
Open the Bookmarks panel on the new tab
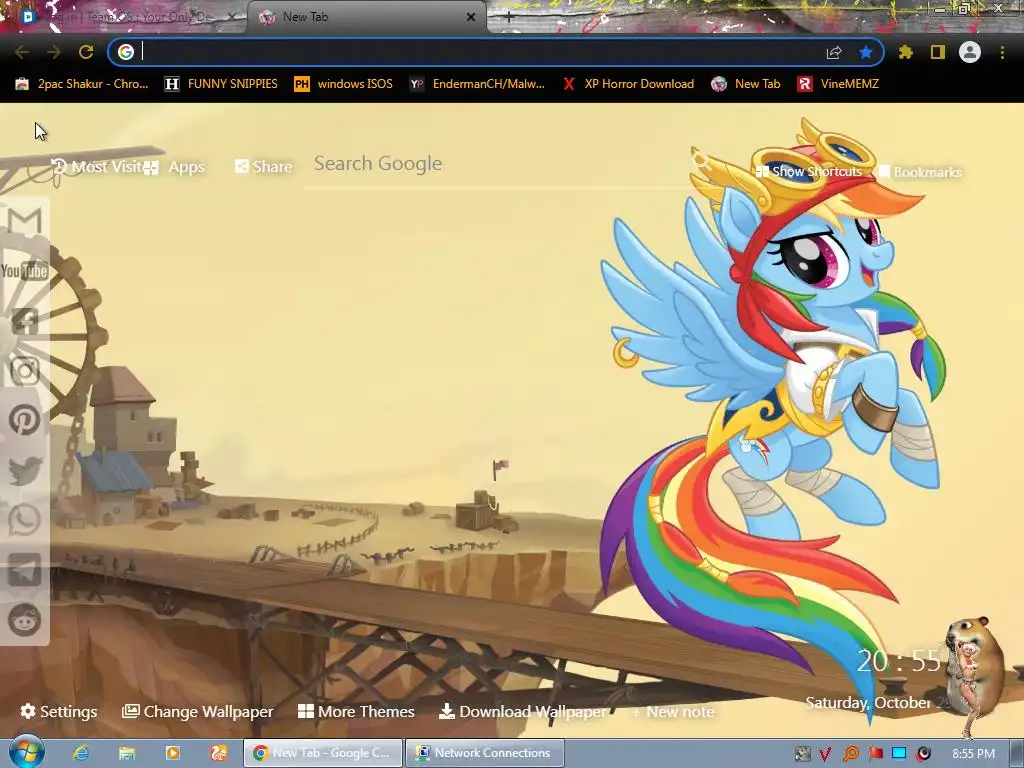[x=920, y=172]
